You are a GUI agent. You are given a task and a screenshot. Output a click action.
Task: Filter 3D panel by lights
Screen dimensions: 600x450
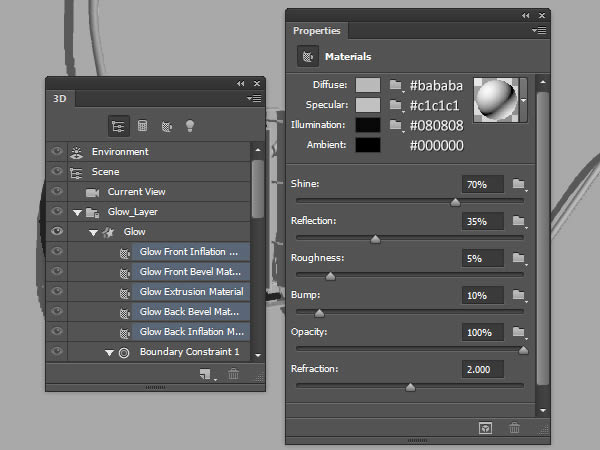(190, 126)
